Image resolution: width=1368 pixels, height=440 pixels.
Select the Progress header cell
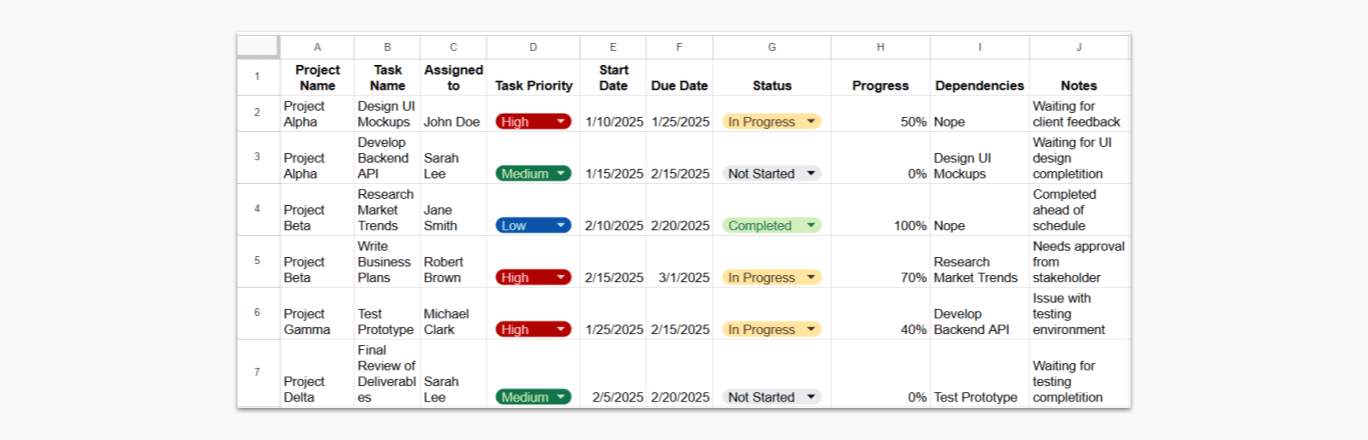click(880, 86)
